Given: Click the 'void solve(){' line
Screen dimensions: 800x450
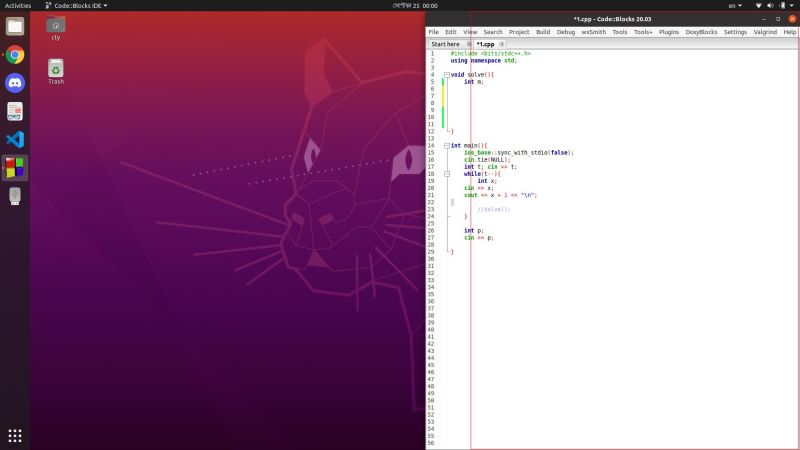Looking at the screenshot, I should coord(472,75).
